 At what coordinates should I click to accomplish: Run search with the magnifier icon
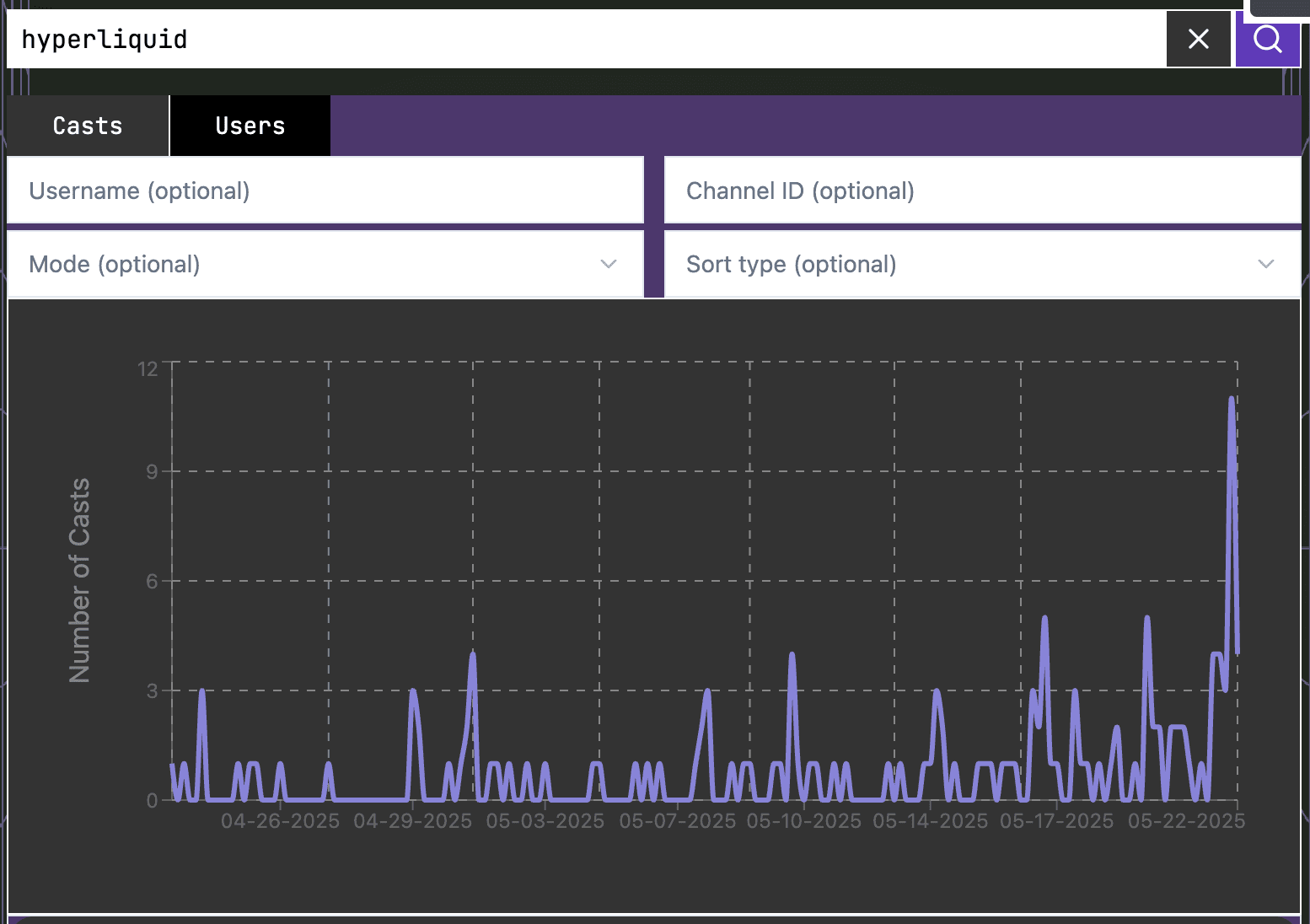1268,39
